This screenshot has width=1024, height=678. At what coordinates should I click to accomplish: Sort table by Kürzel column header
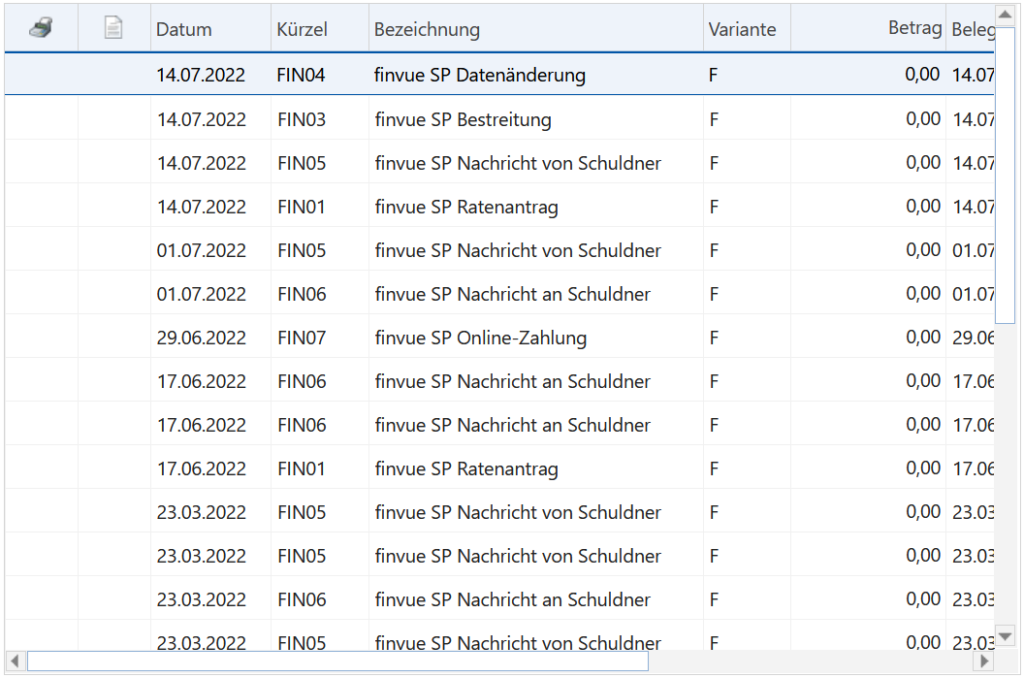pyautogui.click(x=301, y=29)
